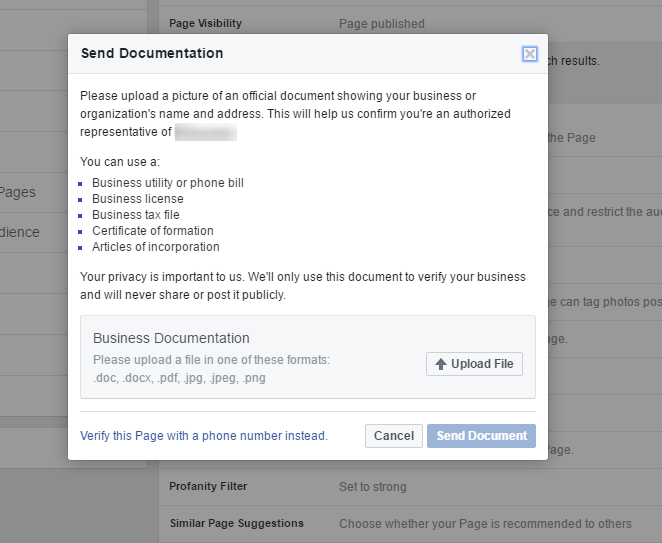Open Verify this Page with a phone number link
This screenshot has height=543, width=662.
click(x=204, y=436)
